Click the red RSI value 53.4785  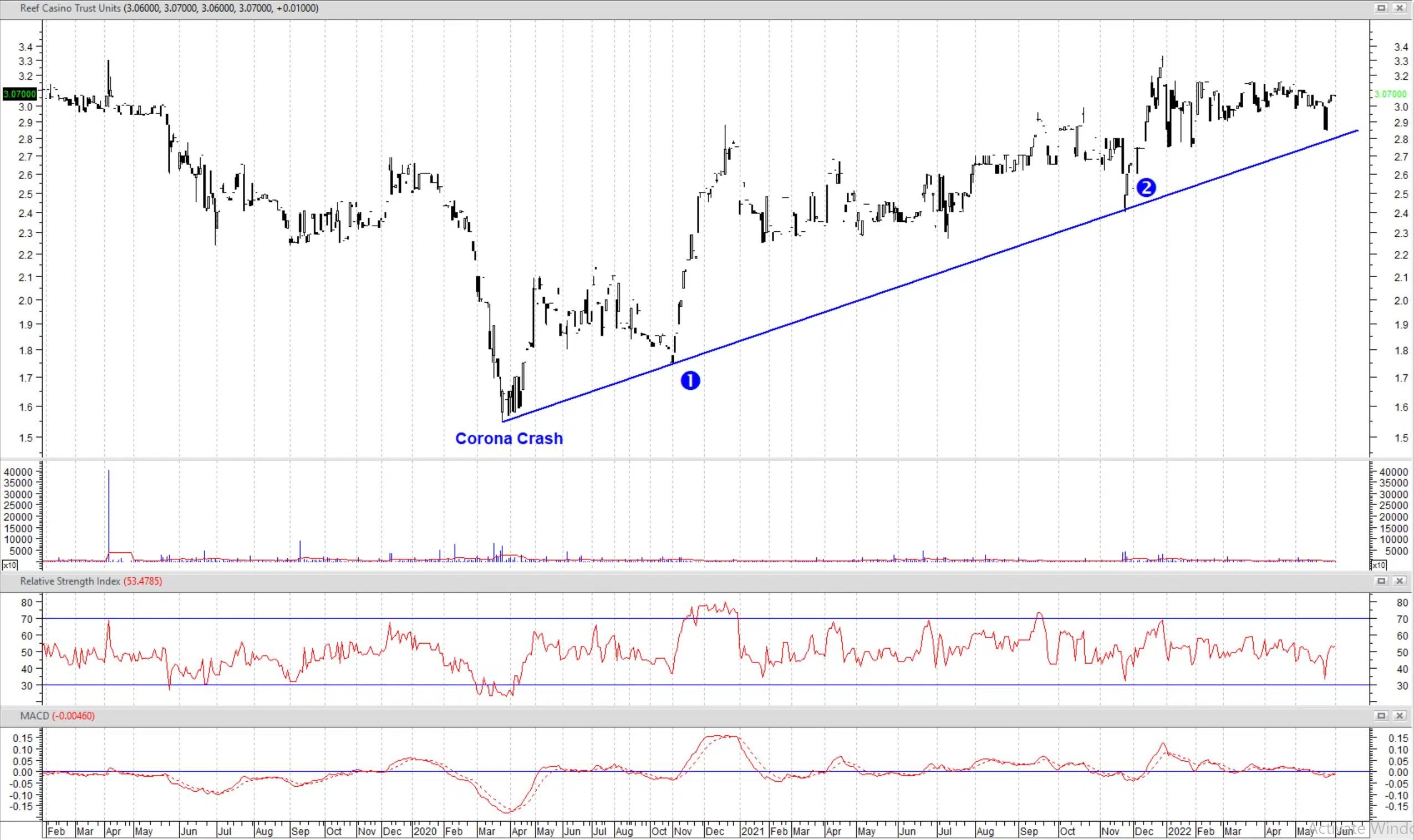click(x=143, y=581)
